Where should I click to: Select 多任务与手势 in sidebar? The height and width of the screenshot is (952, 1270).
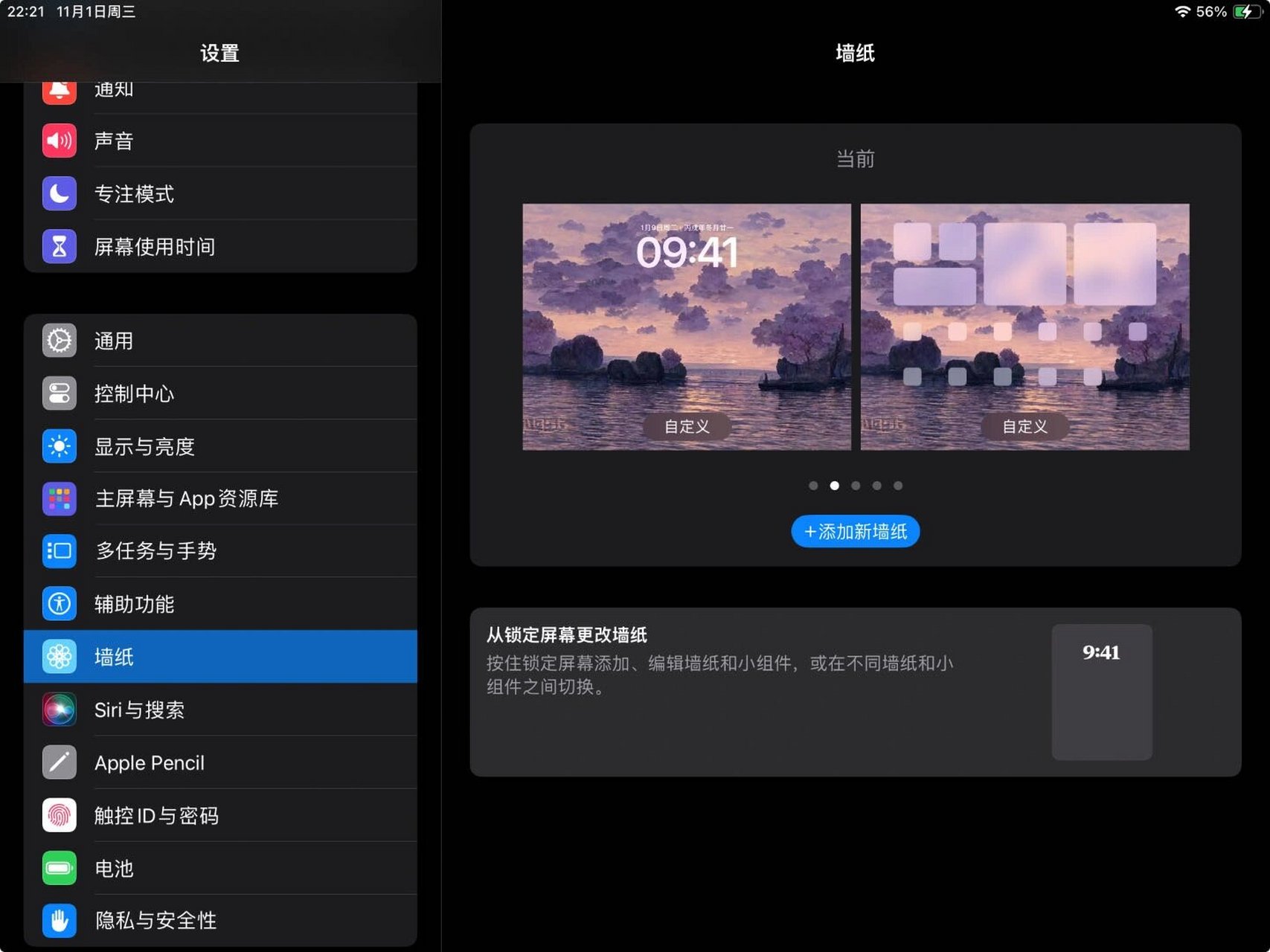click(x=220, y=551)
